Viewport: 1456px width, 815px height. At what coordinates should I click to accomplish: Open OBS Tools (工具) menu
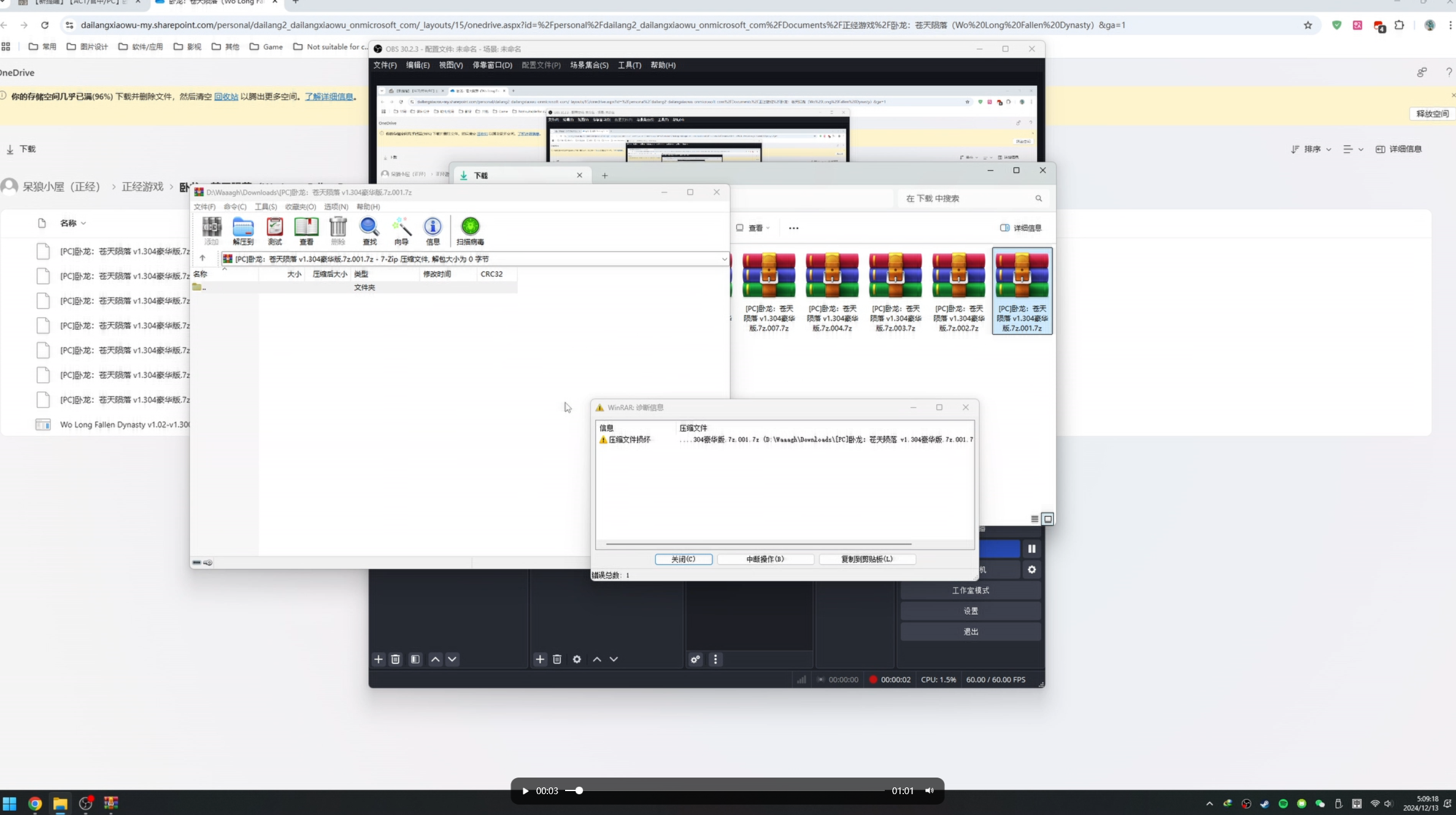tap(630, 65)
